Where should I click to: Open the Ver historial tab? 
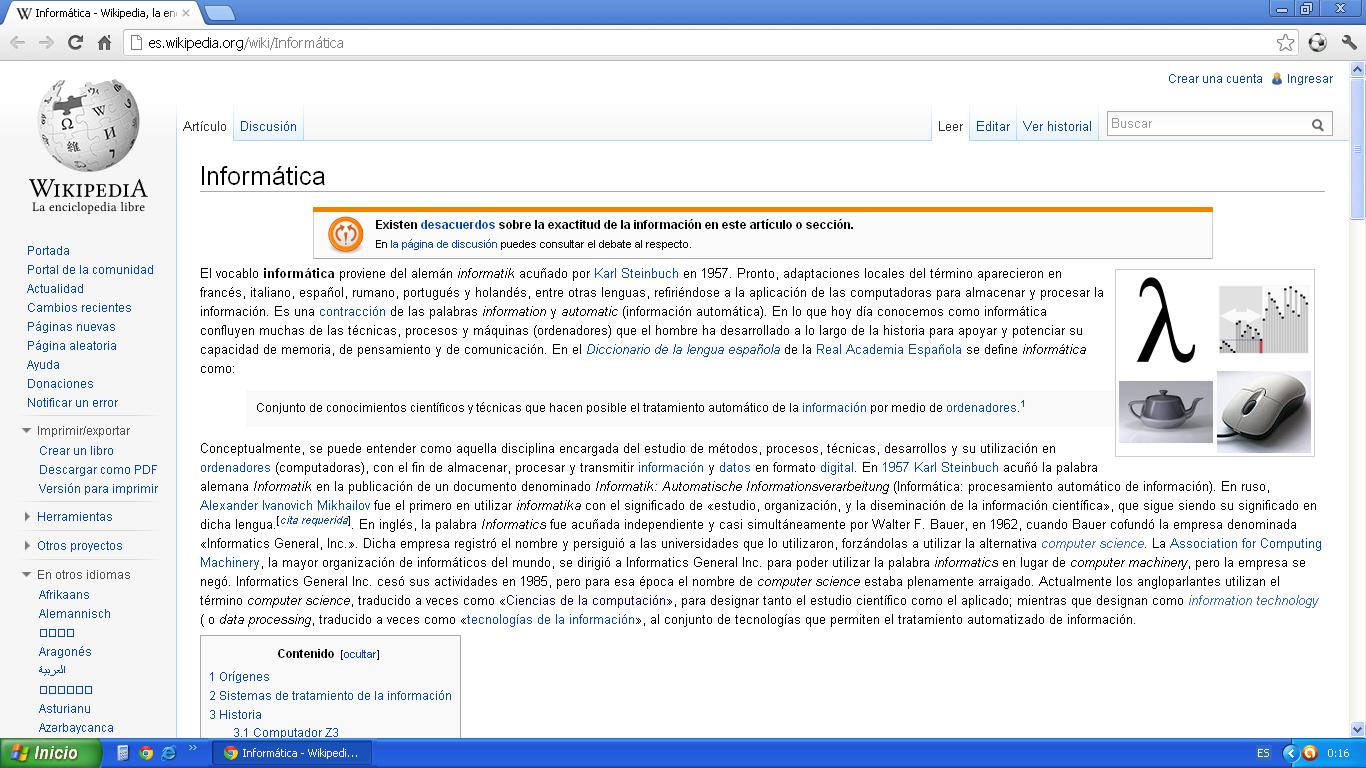tap(1057, 127)
